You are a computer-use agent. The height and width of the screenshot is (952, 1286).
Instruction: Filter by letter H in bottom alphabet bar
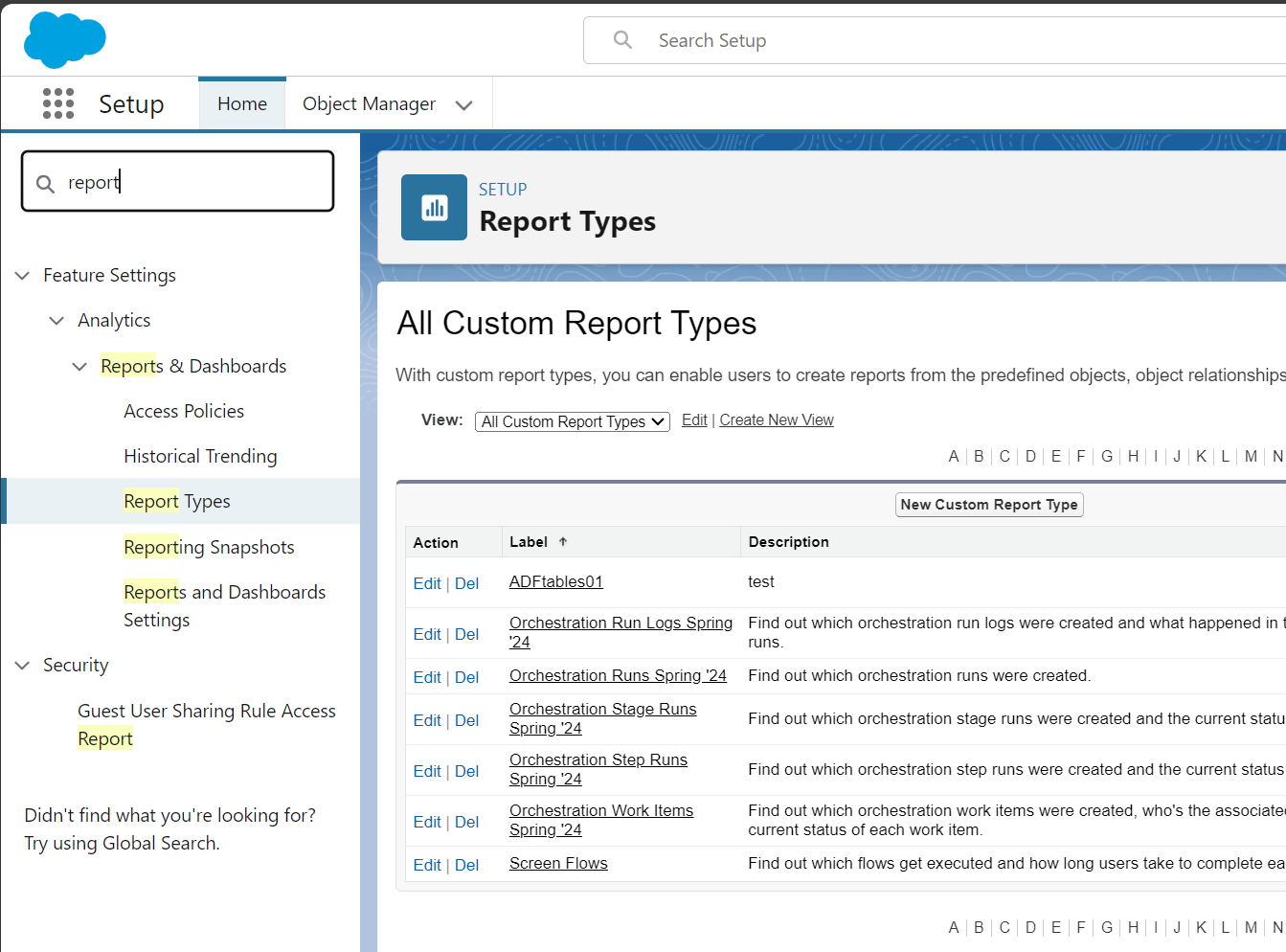point(1134,927)
